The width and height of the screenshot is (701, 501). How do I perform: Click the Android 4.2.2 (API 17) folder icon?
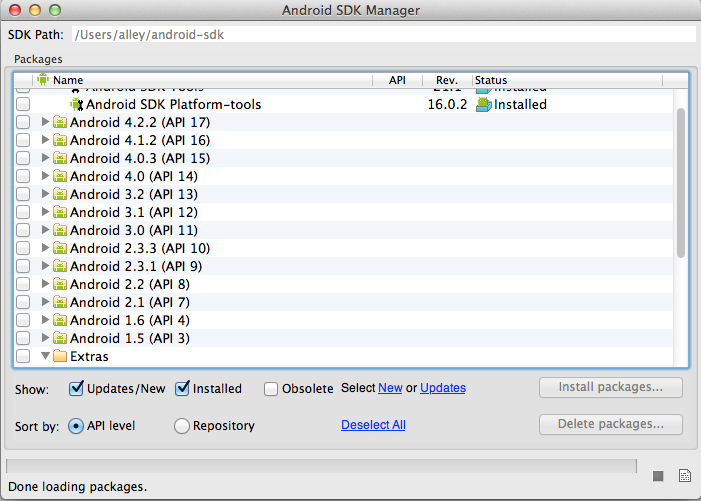point(60,122)
